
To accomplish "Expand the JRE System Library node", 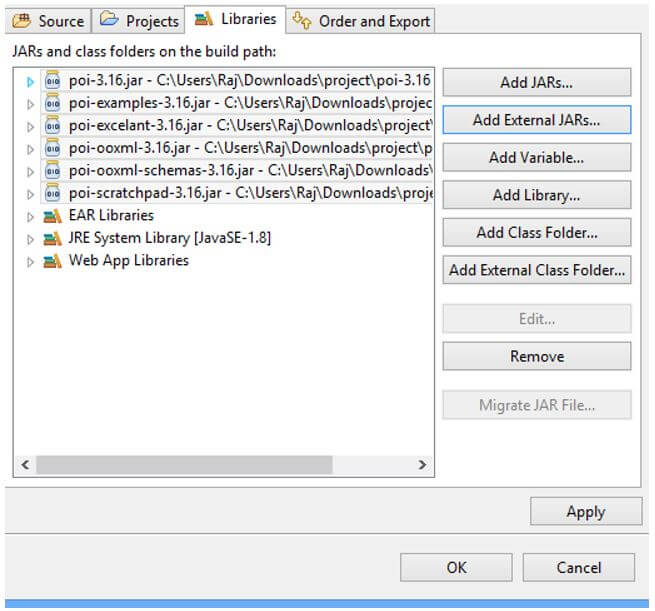I will click(x=30, y=239).
